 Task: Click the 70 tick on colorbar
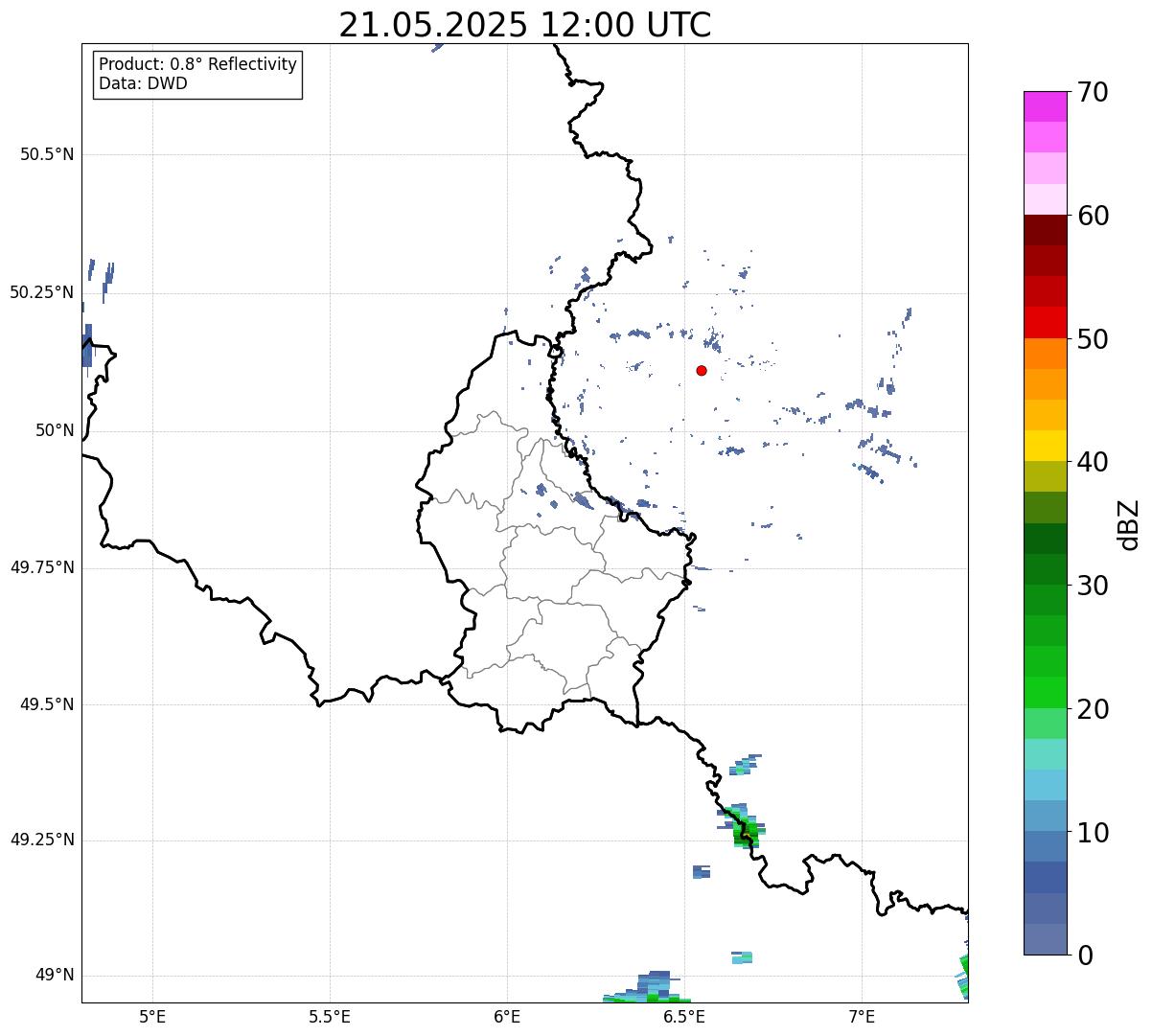click(x=1093, y=92)
